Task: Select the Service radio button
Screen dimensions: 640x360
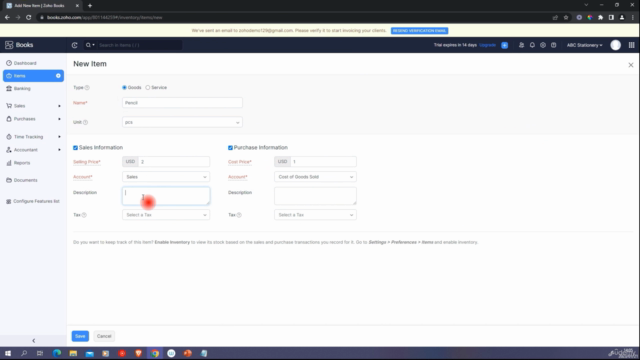Action: [x=148, y=88]
